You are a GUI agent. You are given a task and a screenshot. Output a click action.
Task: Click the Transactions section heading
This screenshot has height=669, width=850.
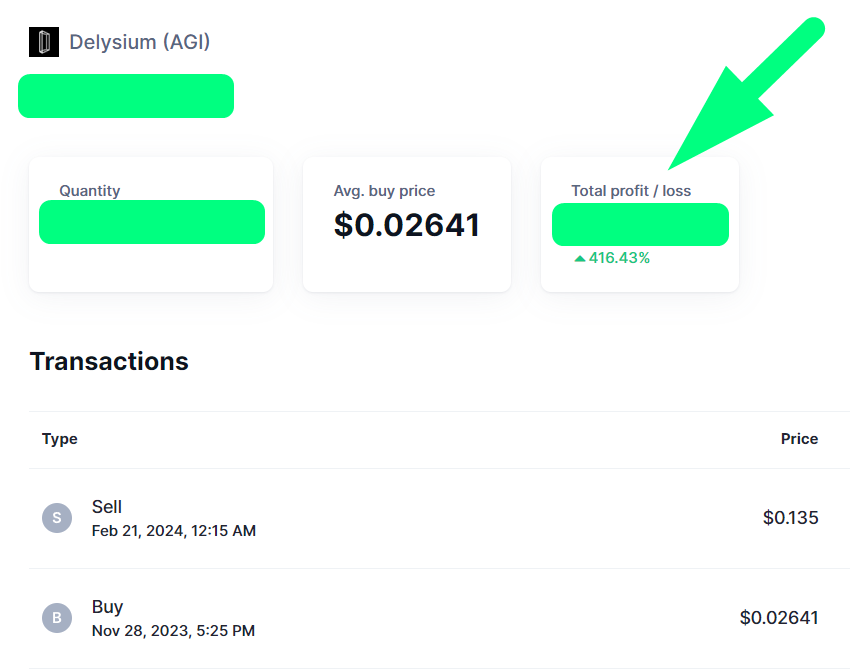tap(108, 361)
